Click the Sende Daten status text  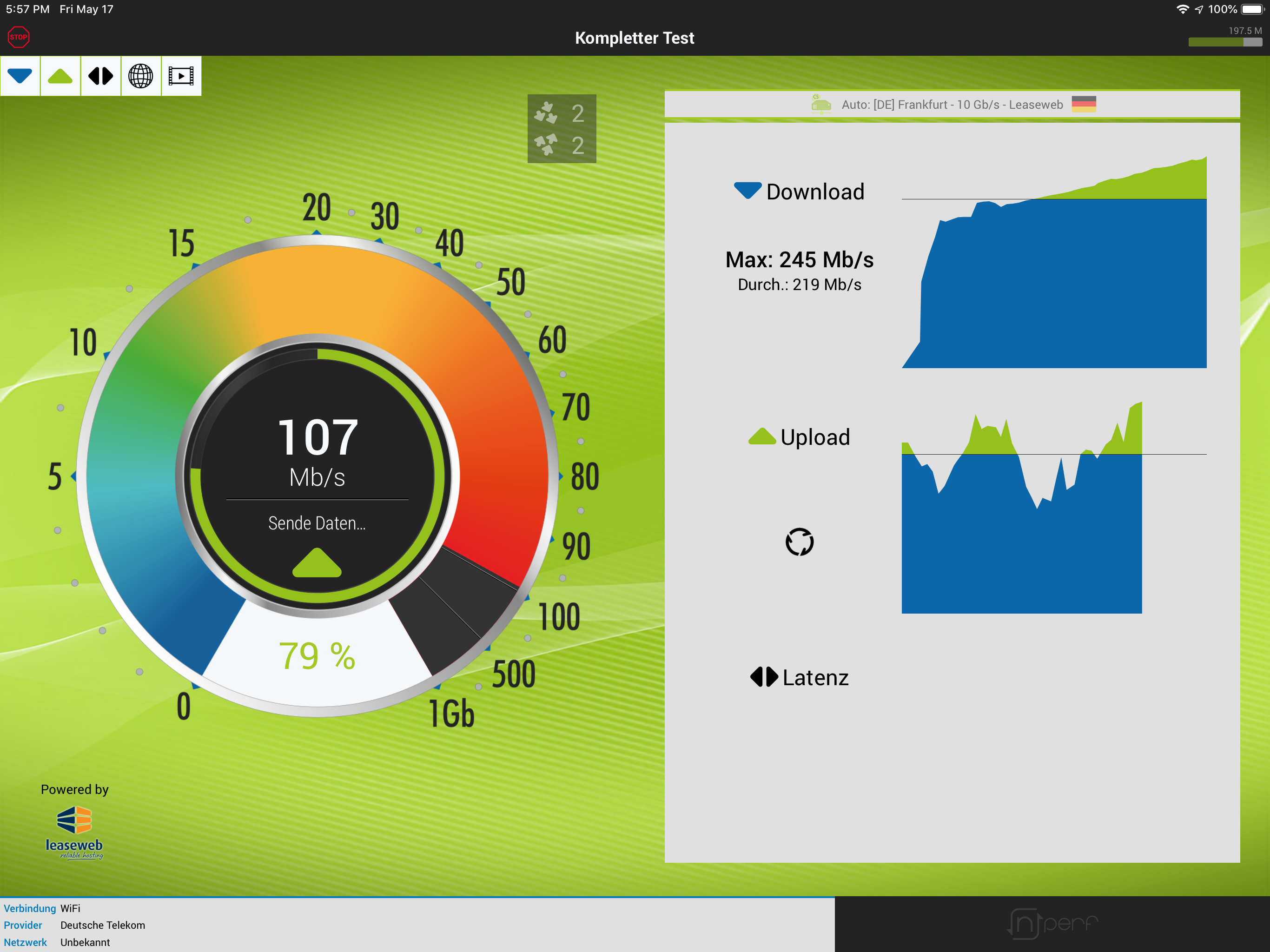(317, 524)
